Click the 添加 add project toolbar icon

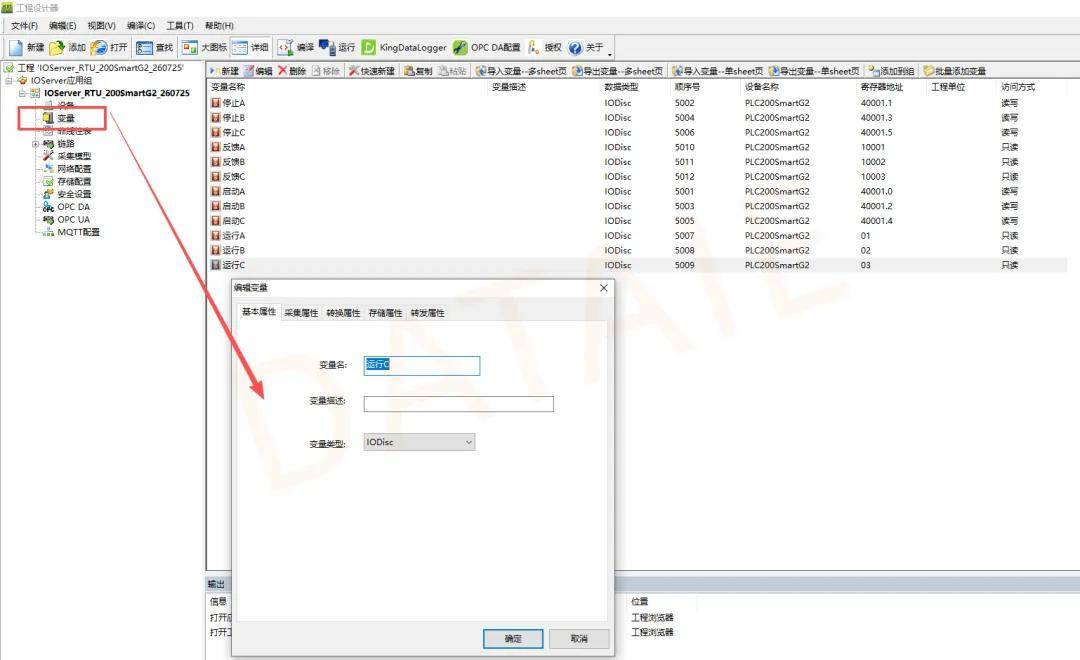(57, 48)
